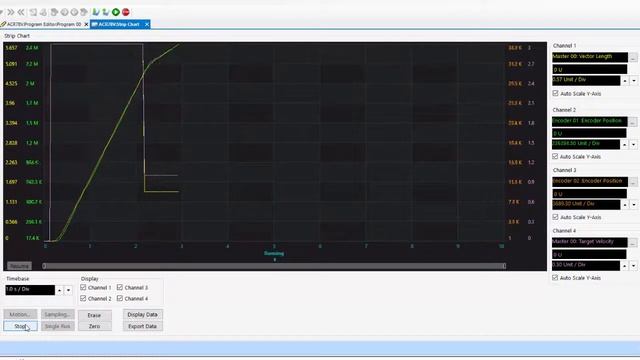Click the Stop button
The image size is (640, 360).
tap(20, 326)
